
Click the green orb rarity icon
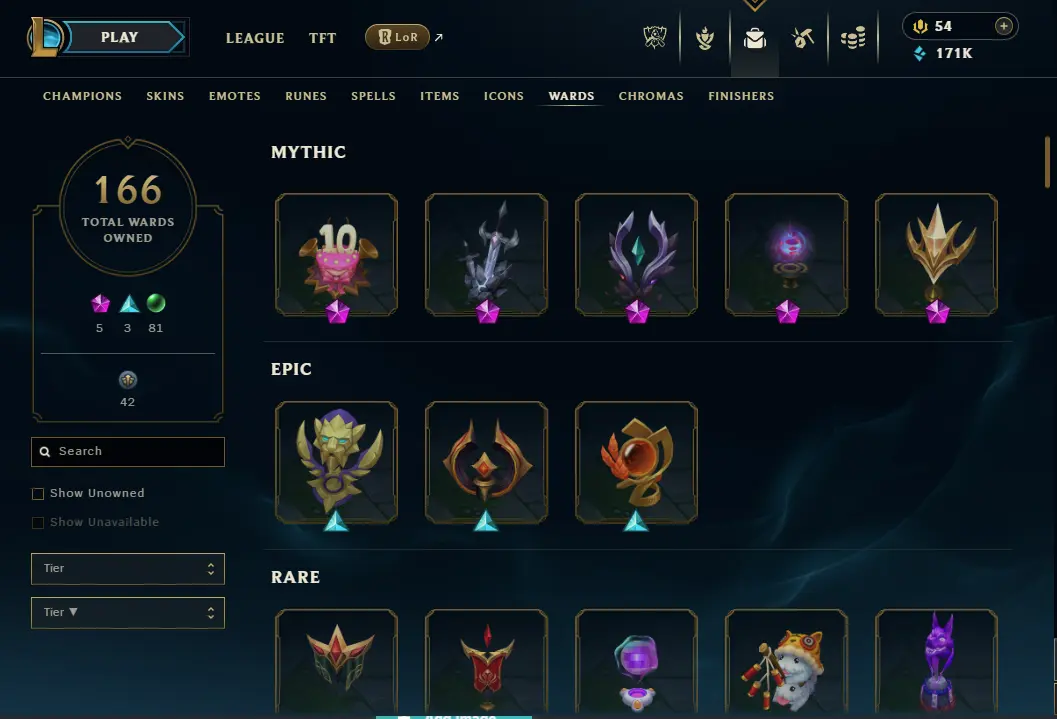point(156,303)
